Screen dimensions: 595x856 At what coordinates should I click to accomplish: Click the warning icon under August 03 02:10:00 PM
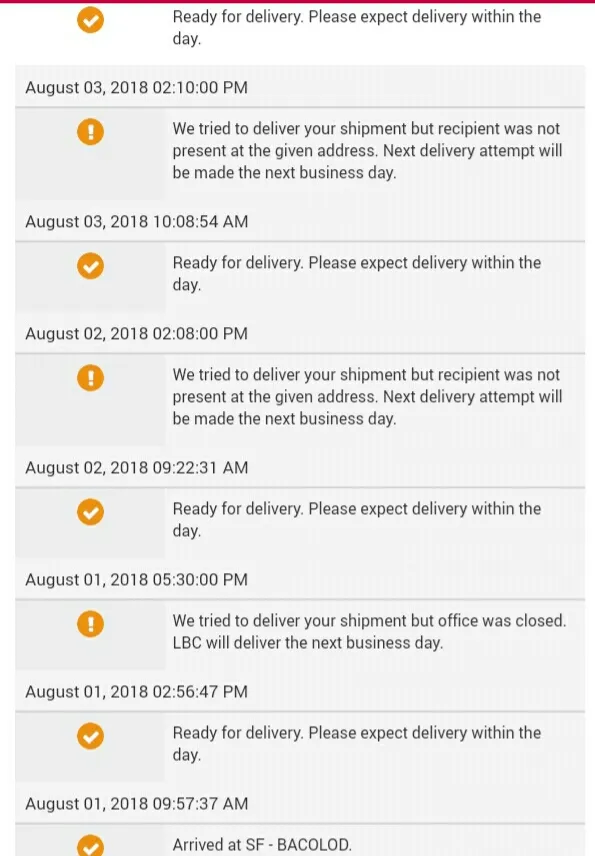(x=91, y=132)
